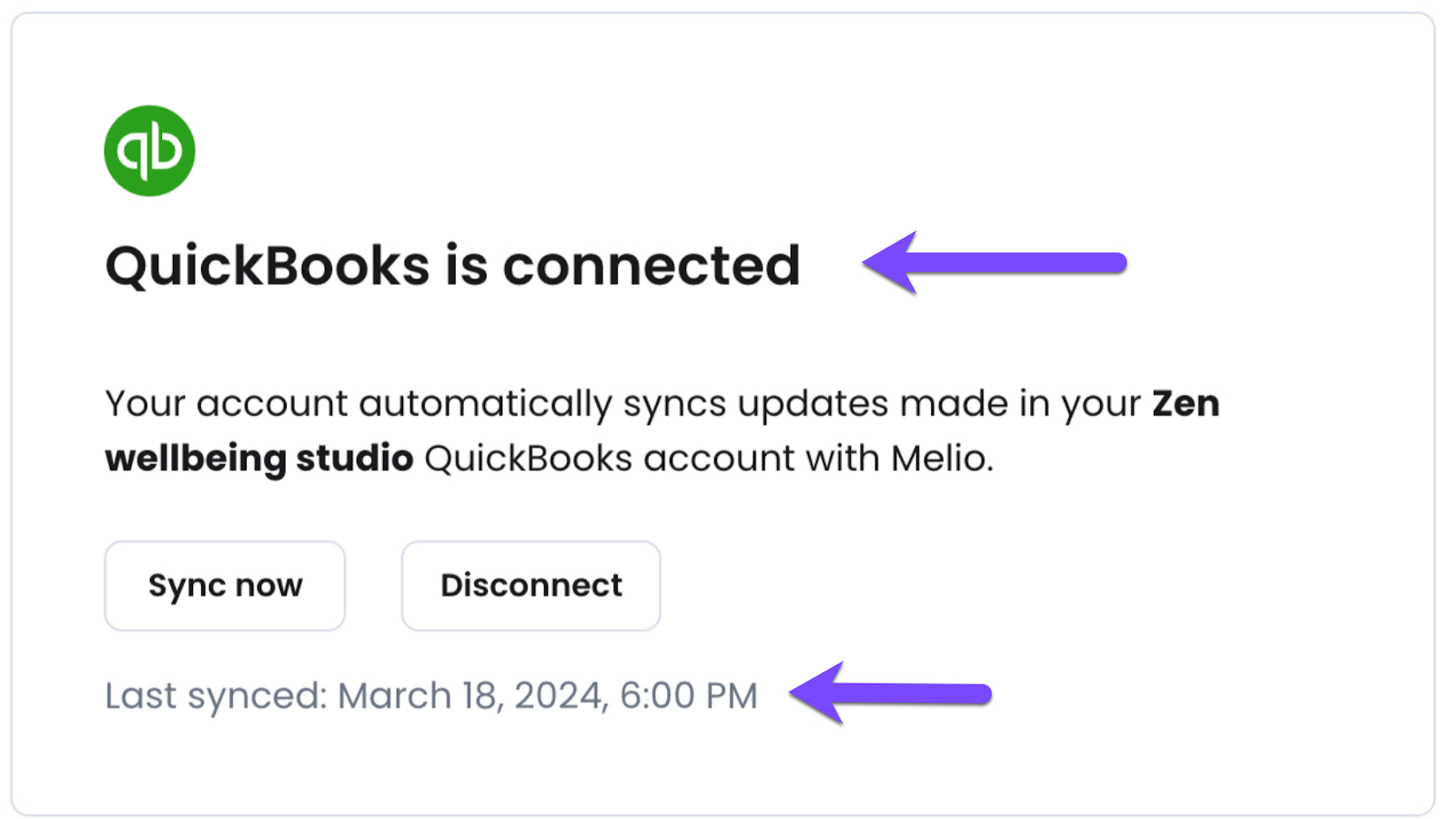Viewport: 1456px width, 819px height.
Task: Click the word "QuickBooks" in the heading
Action: click(x=268, y=267)
